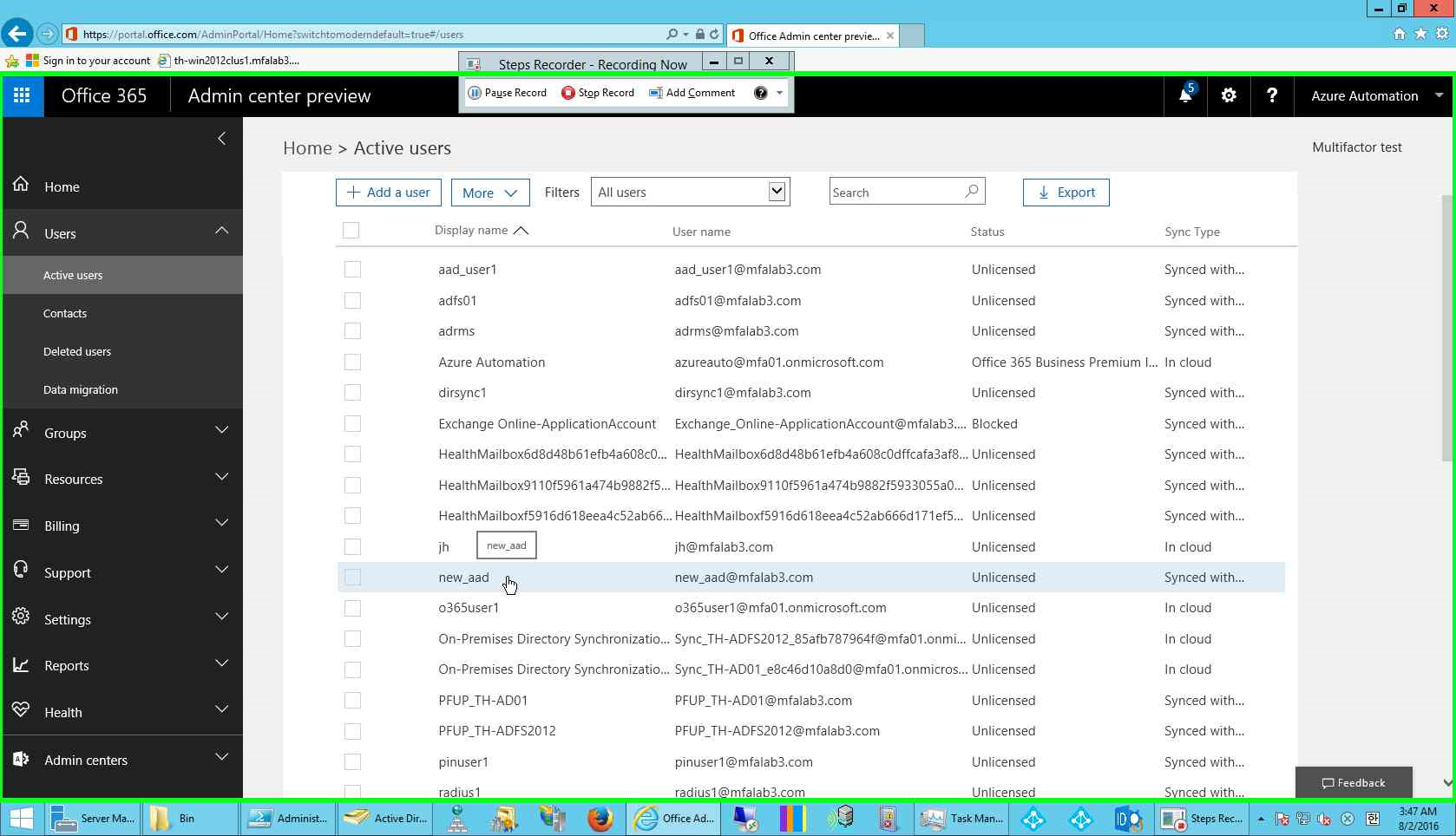Open Firefox from the taskbar

coord(600,818)
